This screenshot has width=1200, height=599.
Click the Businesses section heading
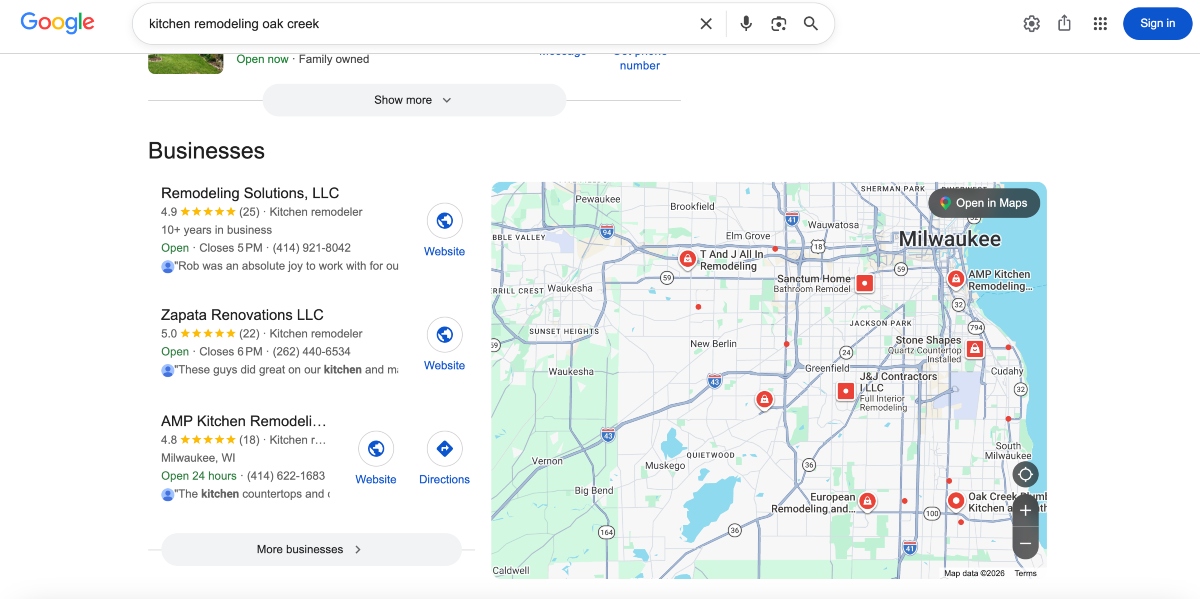[x=207, y=151]
